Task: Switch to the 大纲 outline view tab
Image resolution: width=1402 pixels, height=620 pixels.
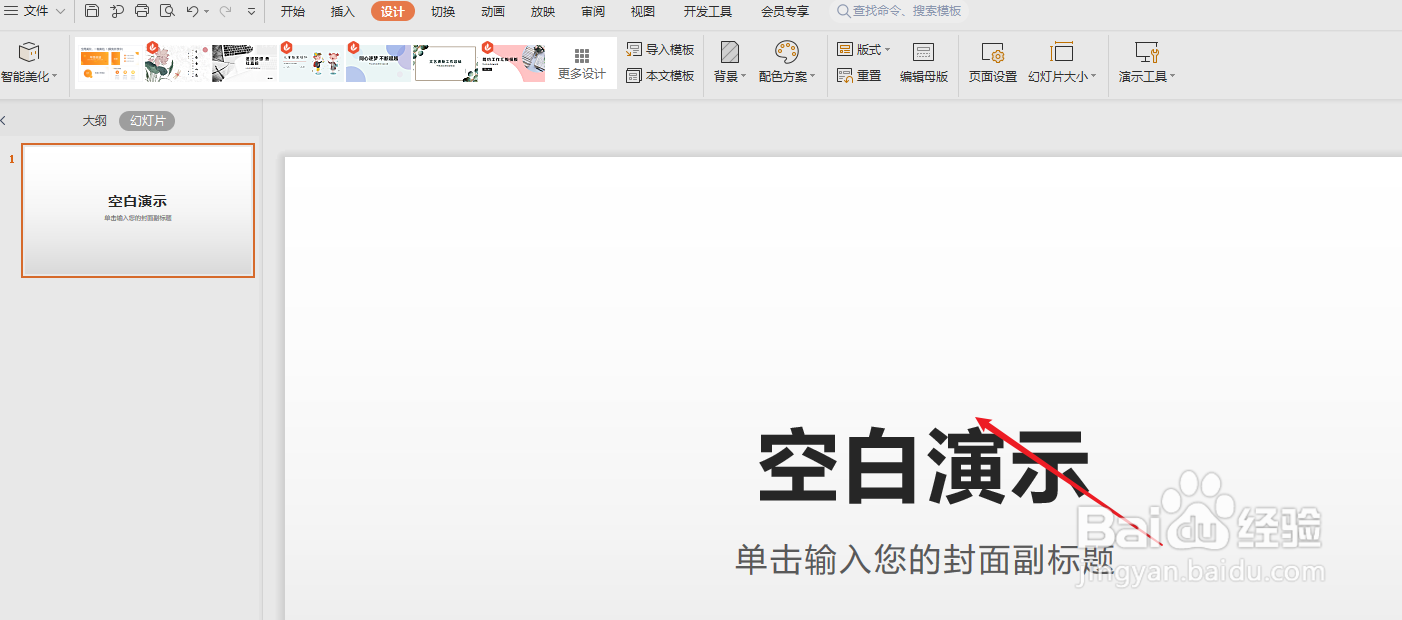Action: [x=94, y=121]
